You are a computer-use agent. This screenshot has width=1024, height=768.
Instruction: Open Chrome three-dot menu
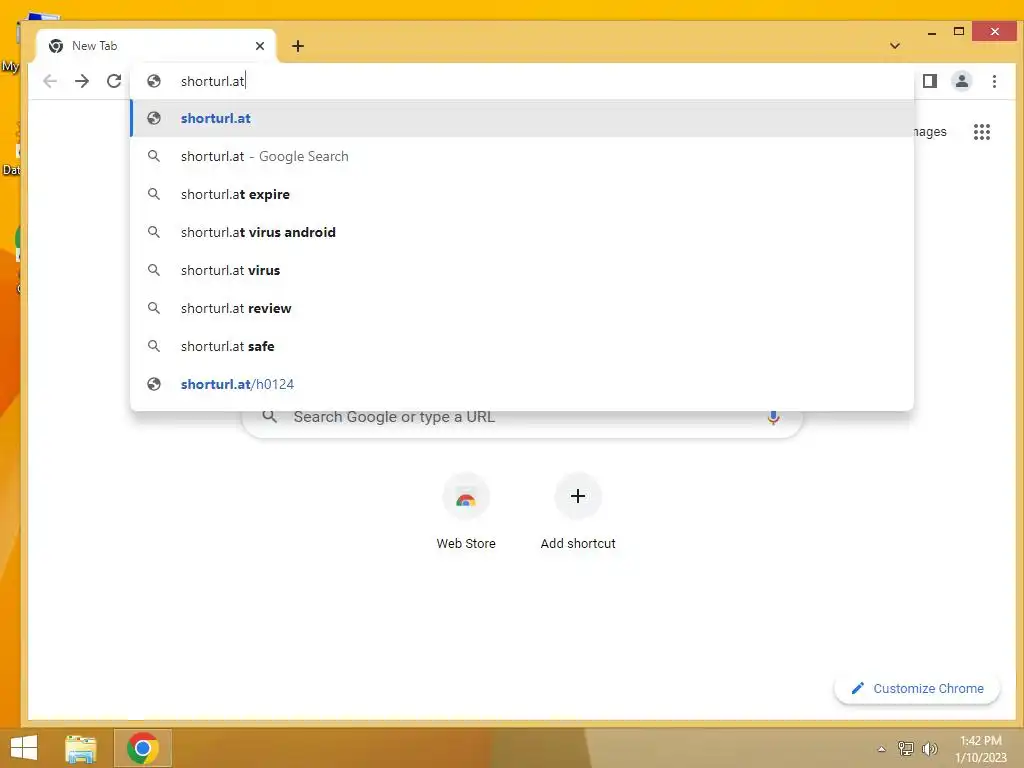[994, 81]
